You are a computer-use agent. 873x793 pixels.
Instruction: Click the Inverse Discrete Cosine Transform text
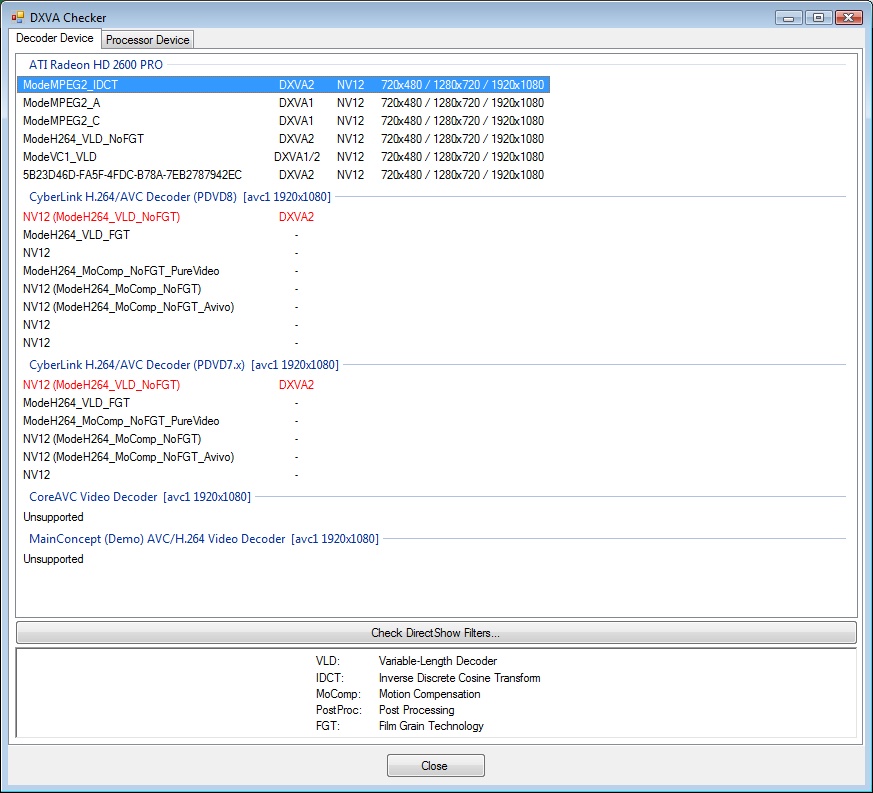[x=459, y=678]
